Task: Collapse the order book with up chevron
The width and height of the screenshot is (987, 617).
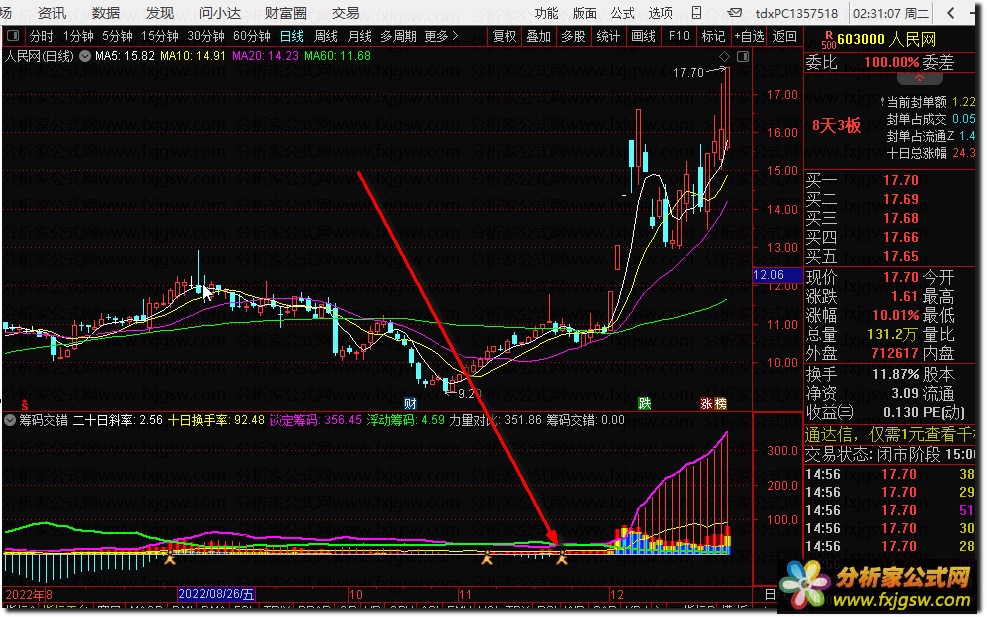Action: click(x=920, y=79)
